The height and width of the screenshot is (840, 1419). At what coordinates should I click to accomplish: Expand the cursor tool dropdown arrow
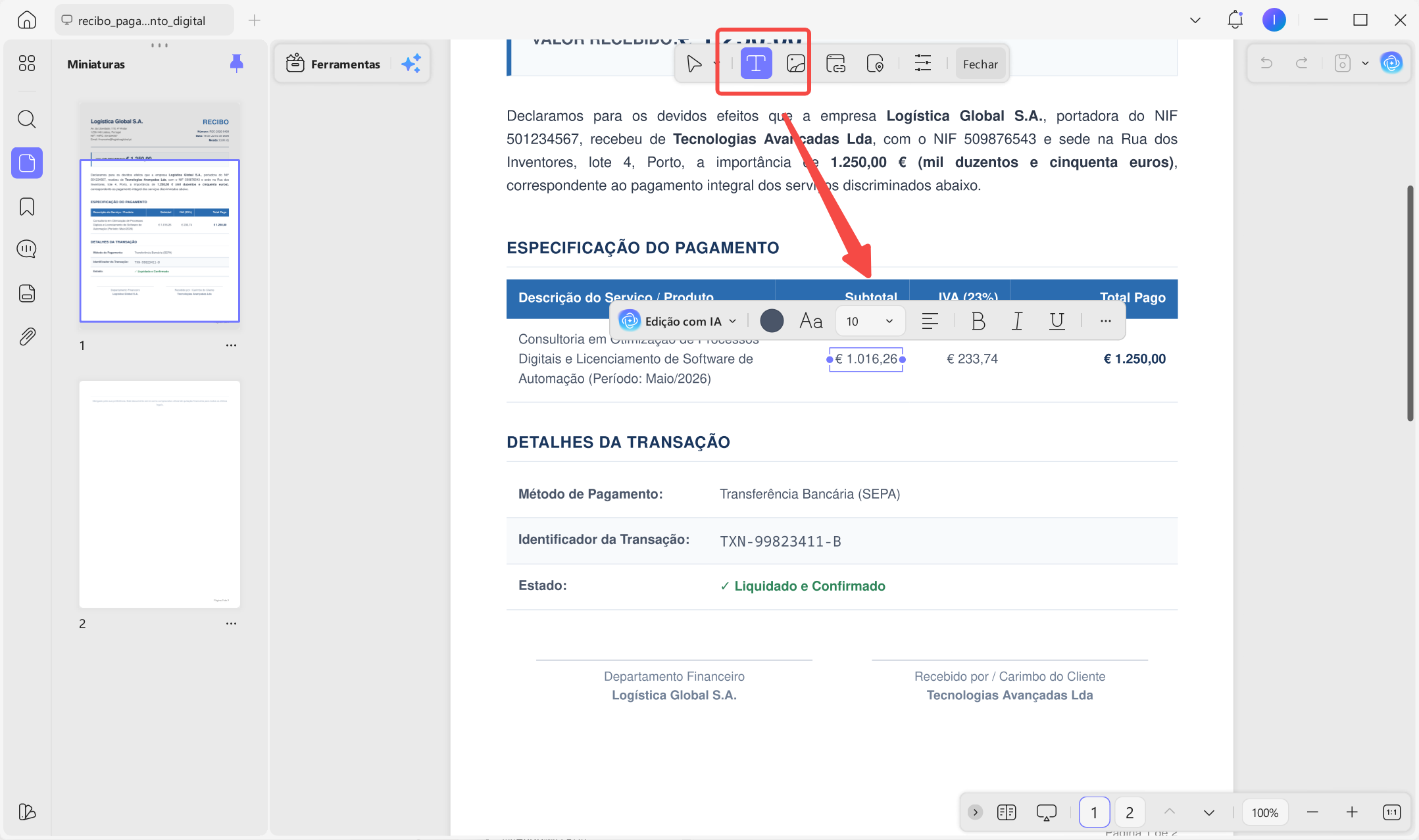pyautogui.click(x=716, y=64)
